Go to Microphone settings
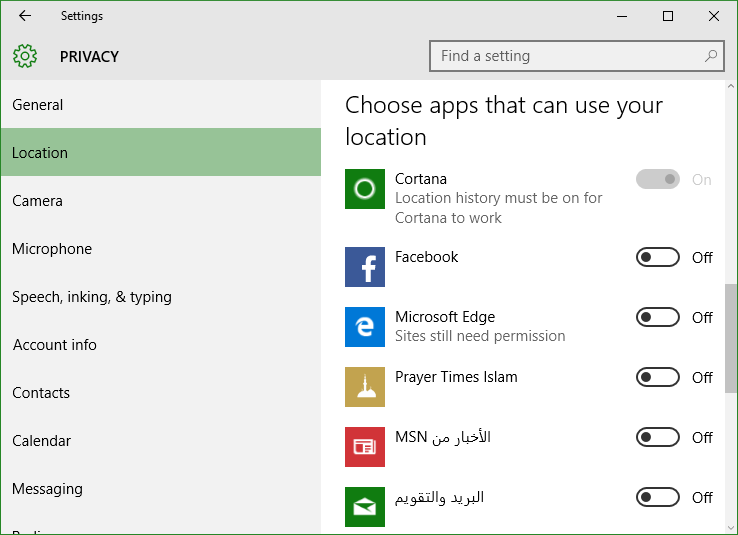 160,248
